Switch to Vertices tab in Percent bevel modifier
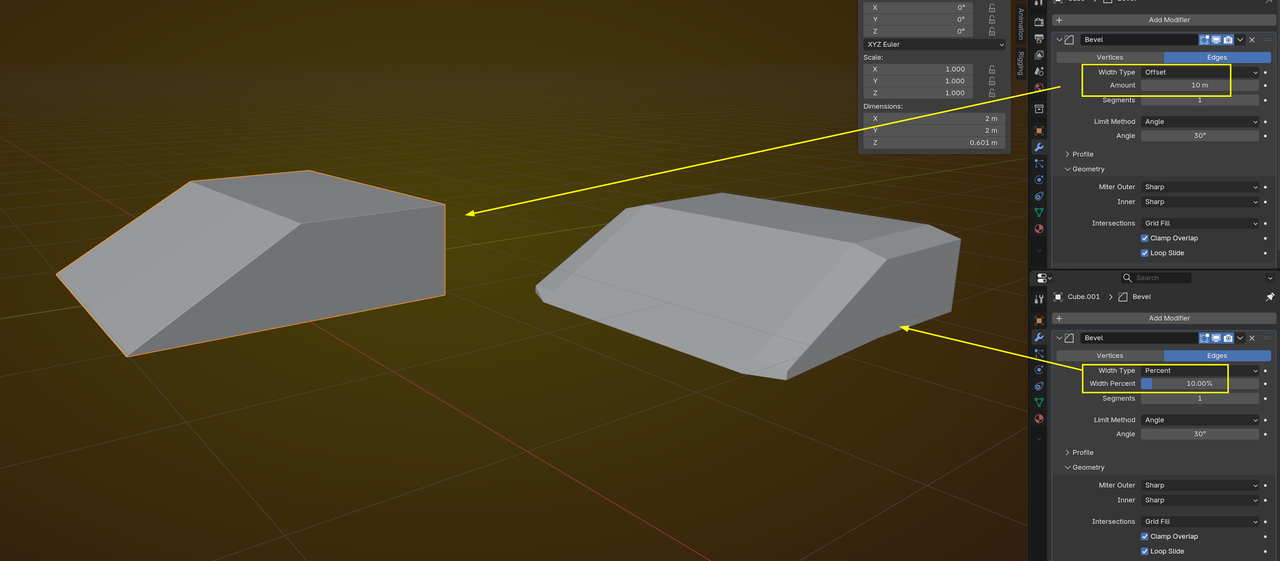The height and width of the screenshot is (561, 1280). [x=1110, y=355]
